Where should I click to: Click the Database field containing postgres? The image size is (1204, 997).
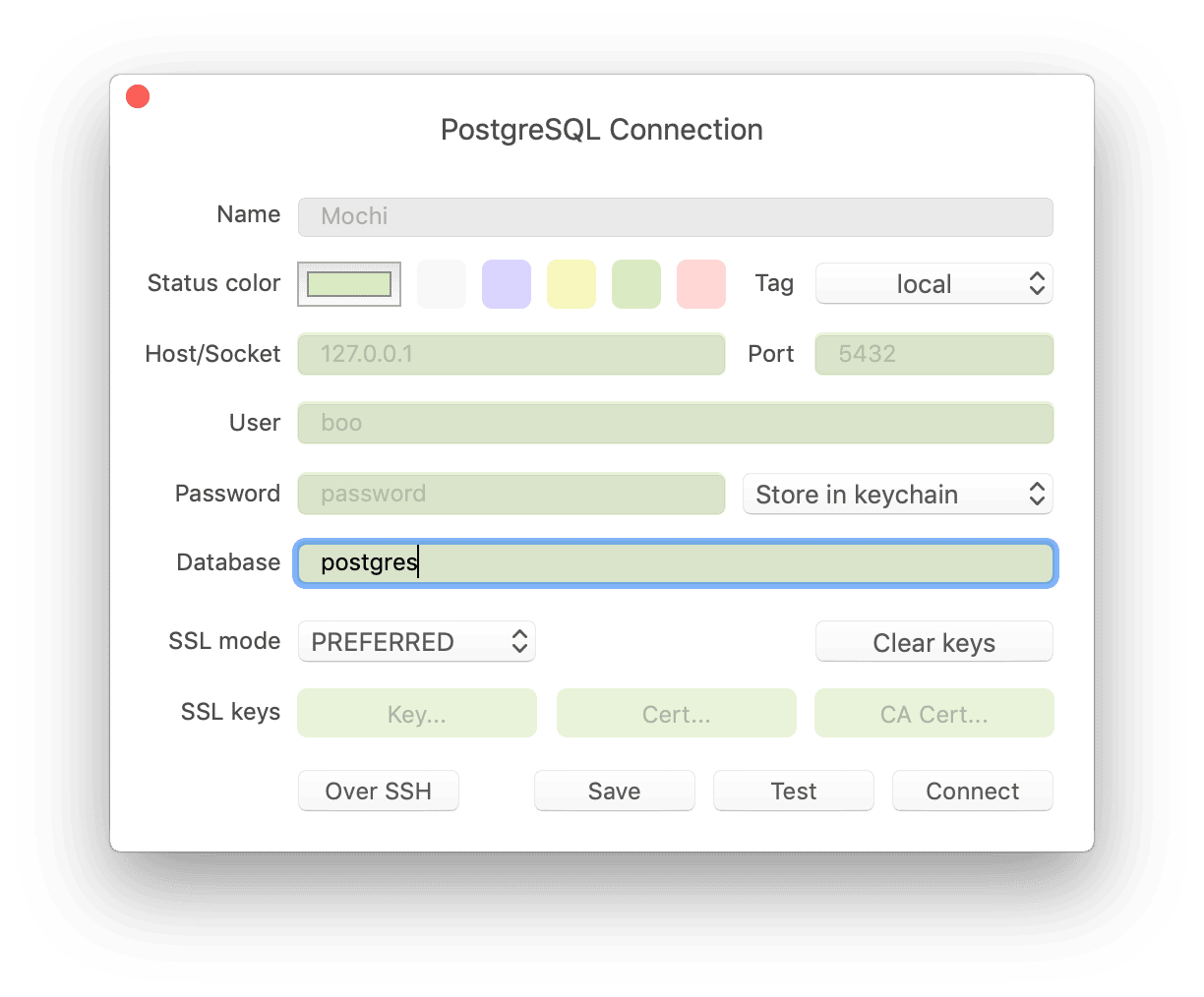pos(675,563)
